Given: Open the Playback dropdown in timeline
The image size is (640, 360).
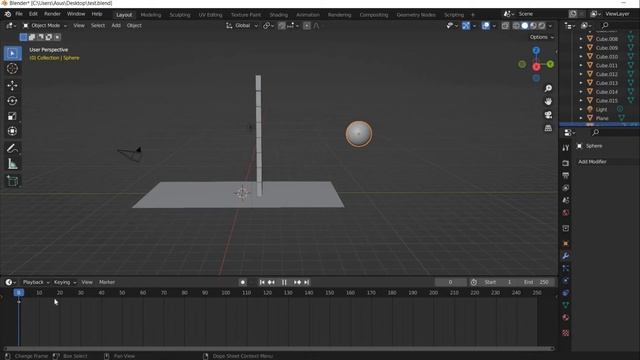Looking at the screenshot, I should click(36, 282).
